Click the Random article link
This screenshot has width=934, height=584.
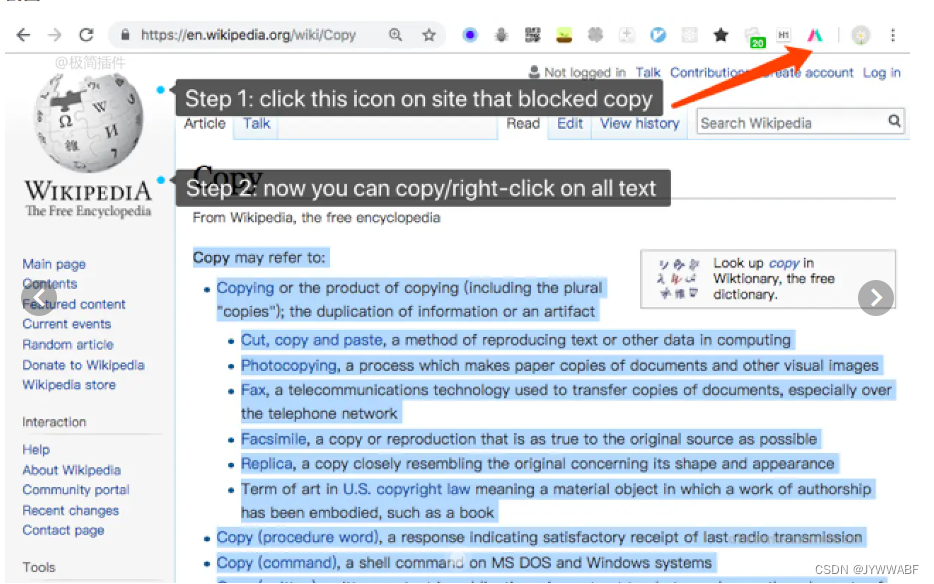pos(68,344)
